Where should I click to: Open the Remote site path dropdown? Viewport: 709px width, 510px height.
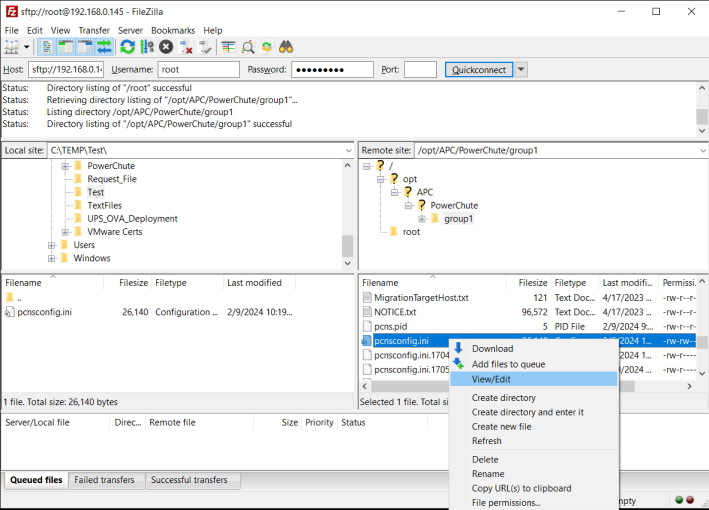703,151
